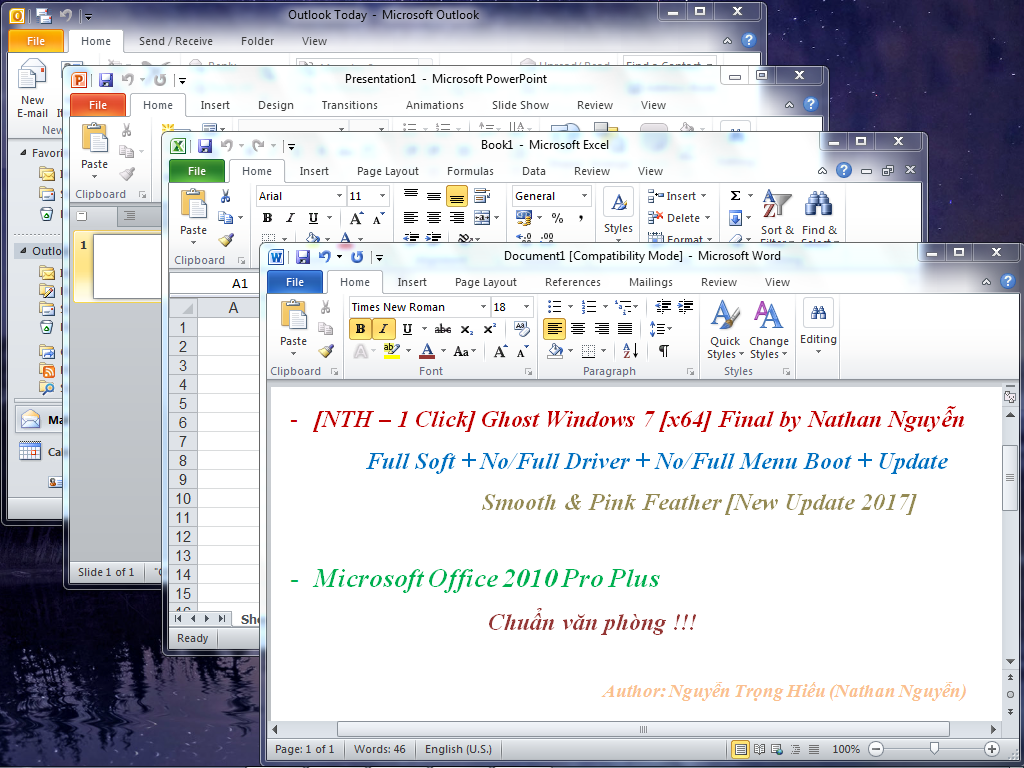Toggle Italic in Word's Font group
The width and height of the screenshot is (1024, 768).
click(383, 329)
